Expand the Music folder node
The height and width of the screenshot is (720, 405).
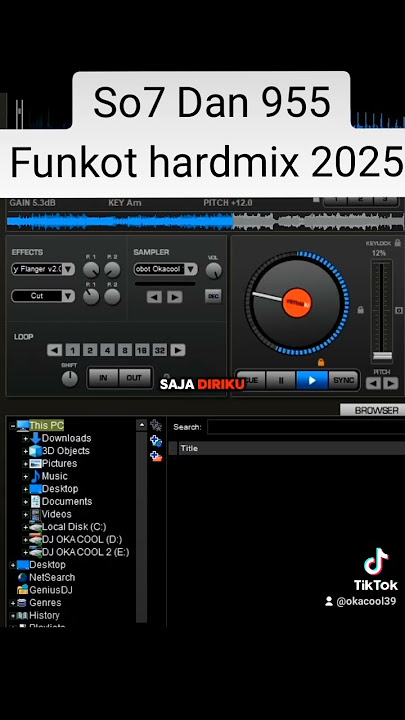point(26,477)
